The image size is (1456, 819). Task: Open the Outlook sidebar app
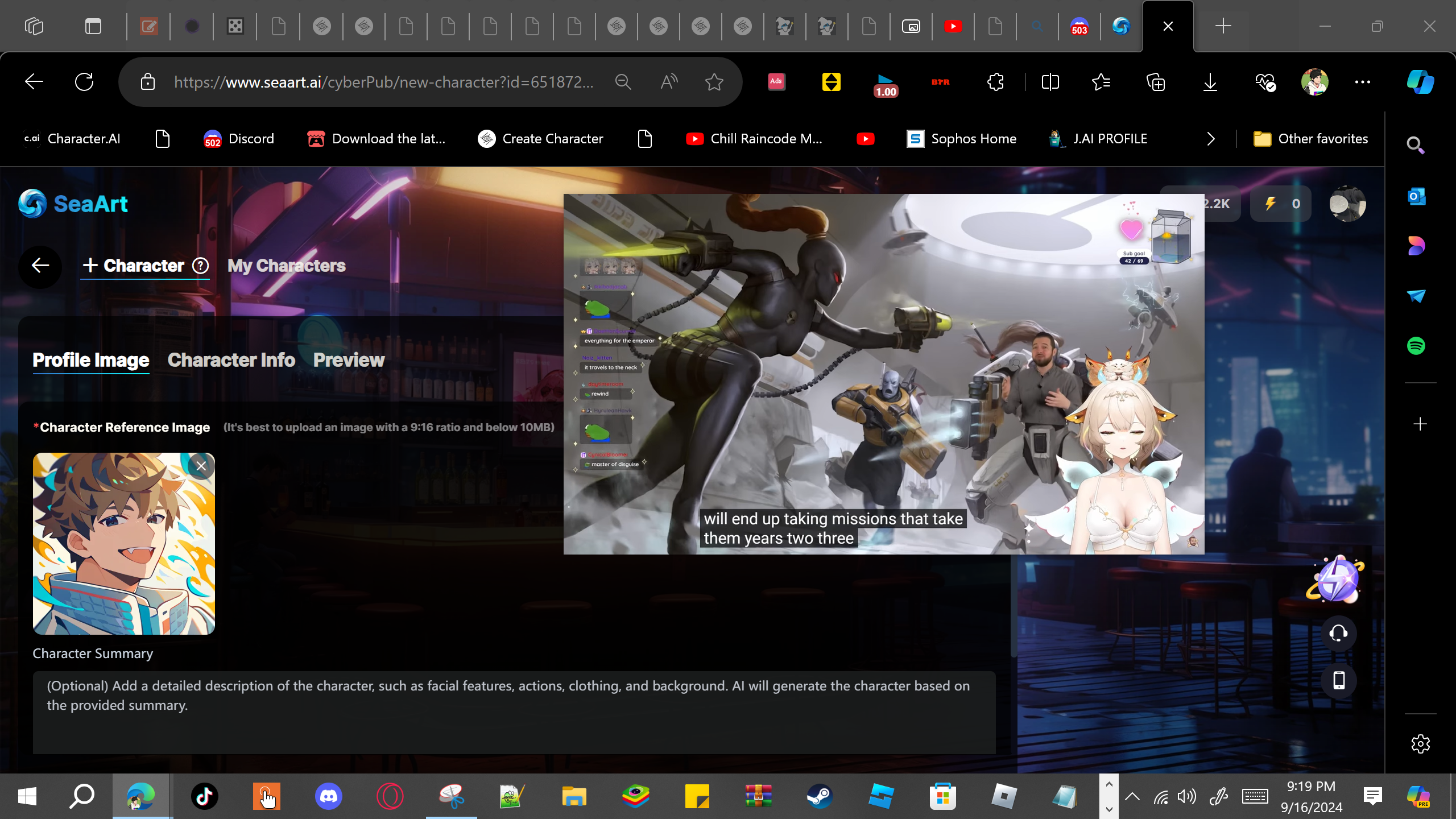click(x=1416, y=197)
